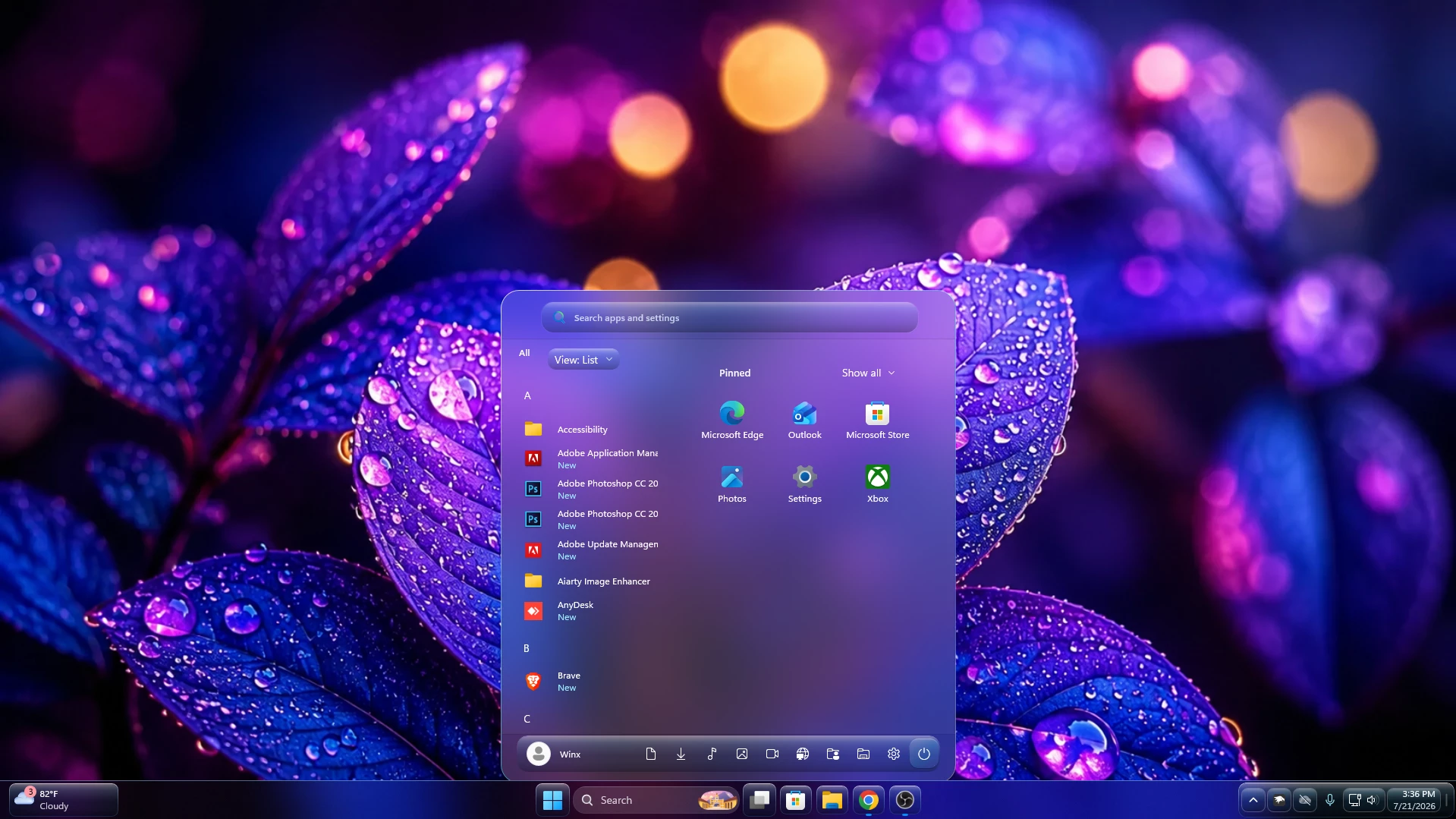Click the Search apps and settings field
The width and height of the screenshot is (1456, 819).
(729, 317)
